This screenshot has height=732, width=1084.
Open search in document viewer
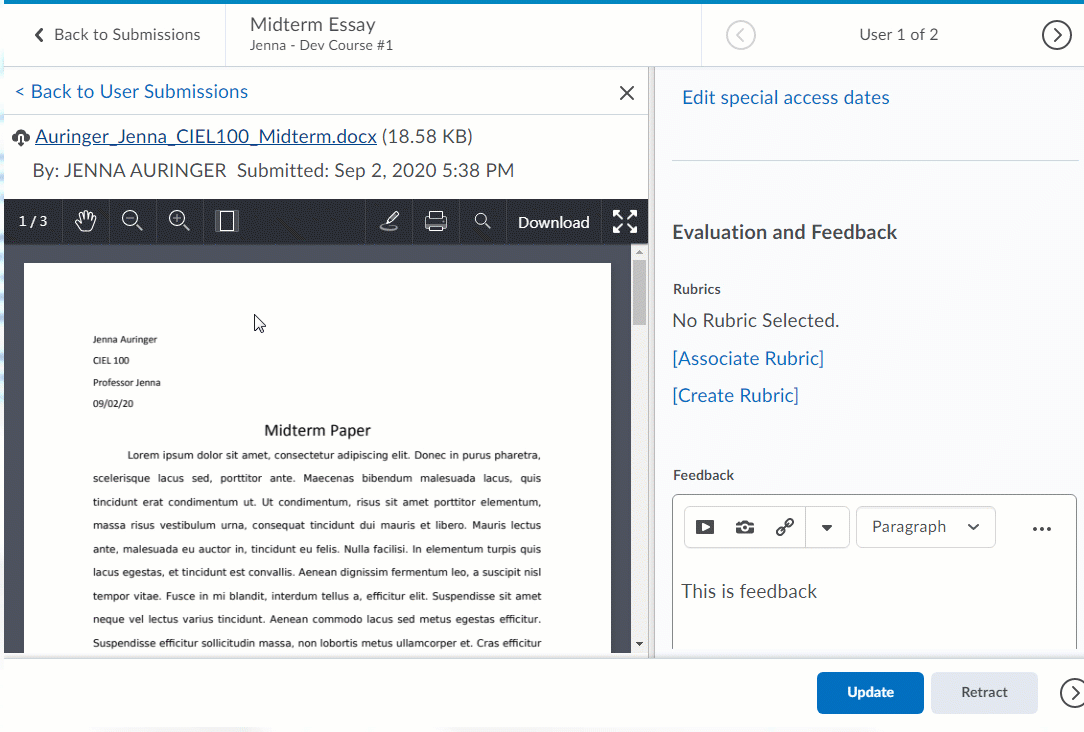[x=483, y=221]
